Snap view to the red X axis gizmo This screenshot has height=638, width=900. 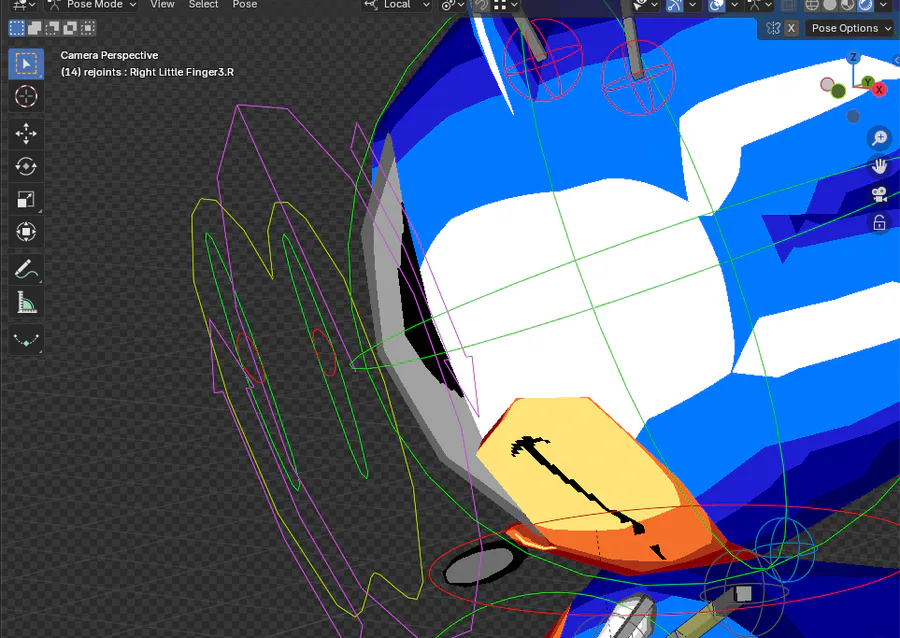879,90
